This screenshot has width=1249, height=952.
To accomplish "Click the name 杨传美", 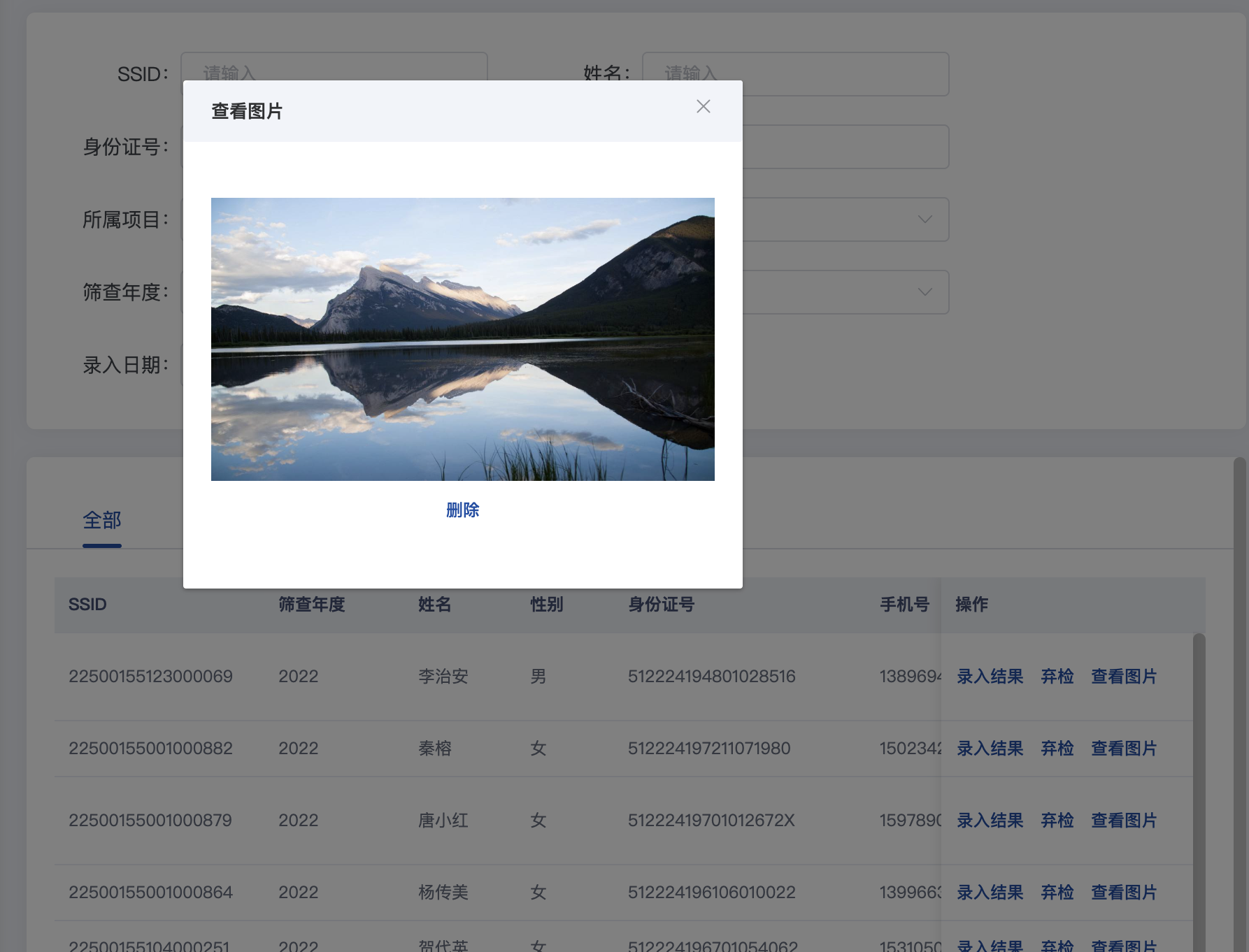I will (x=443, y=893).
